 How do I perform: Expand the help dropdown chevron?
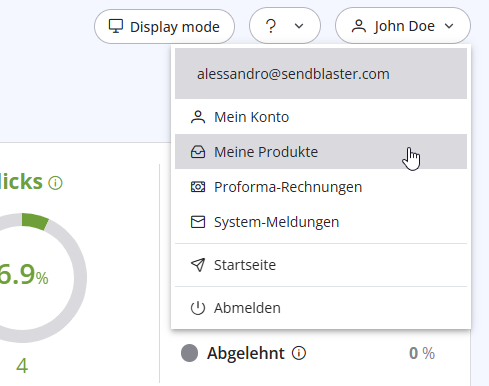point(299,26)
